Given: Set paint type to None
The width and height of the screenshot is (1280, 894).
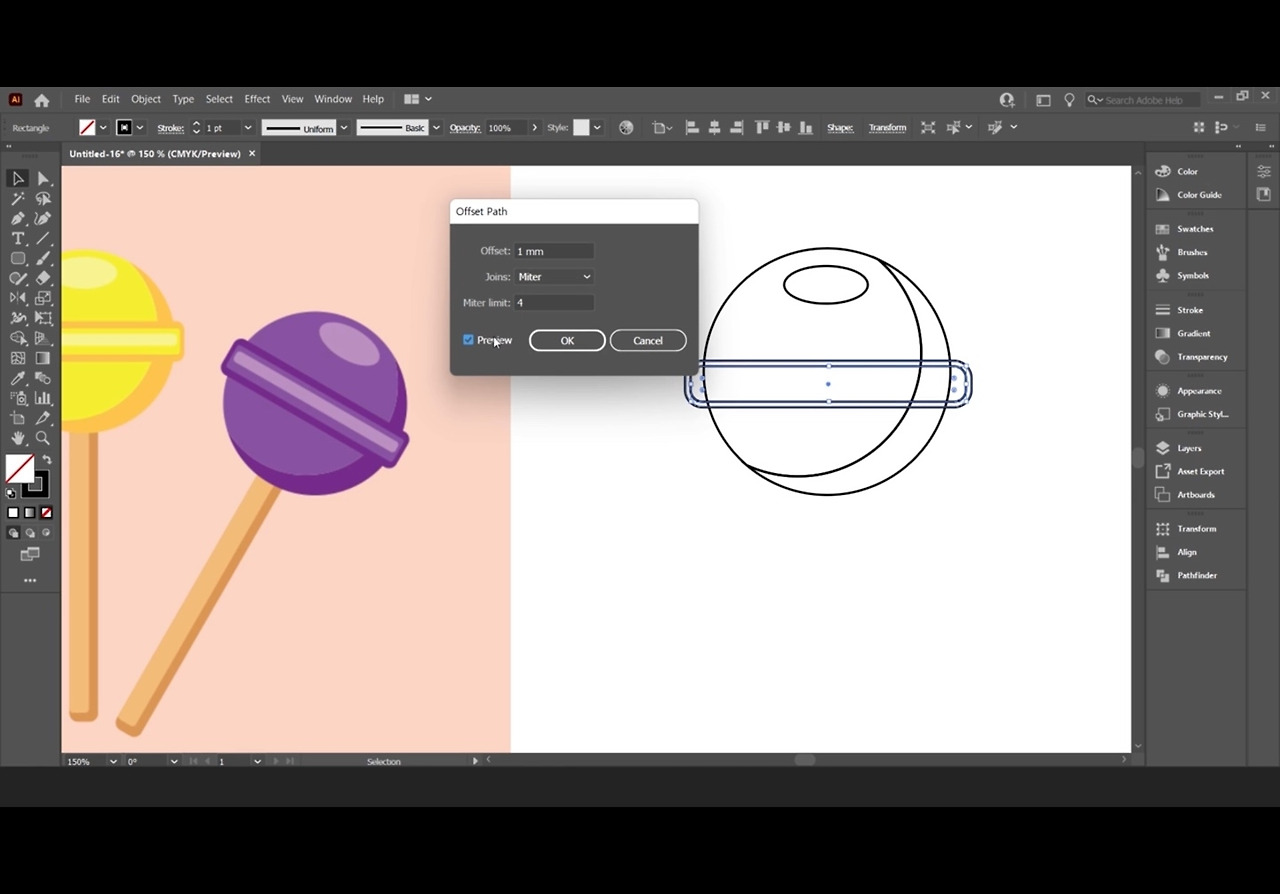Looking at the screenshot, I should [46, 513].
